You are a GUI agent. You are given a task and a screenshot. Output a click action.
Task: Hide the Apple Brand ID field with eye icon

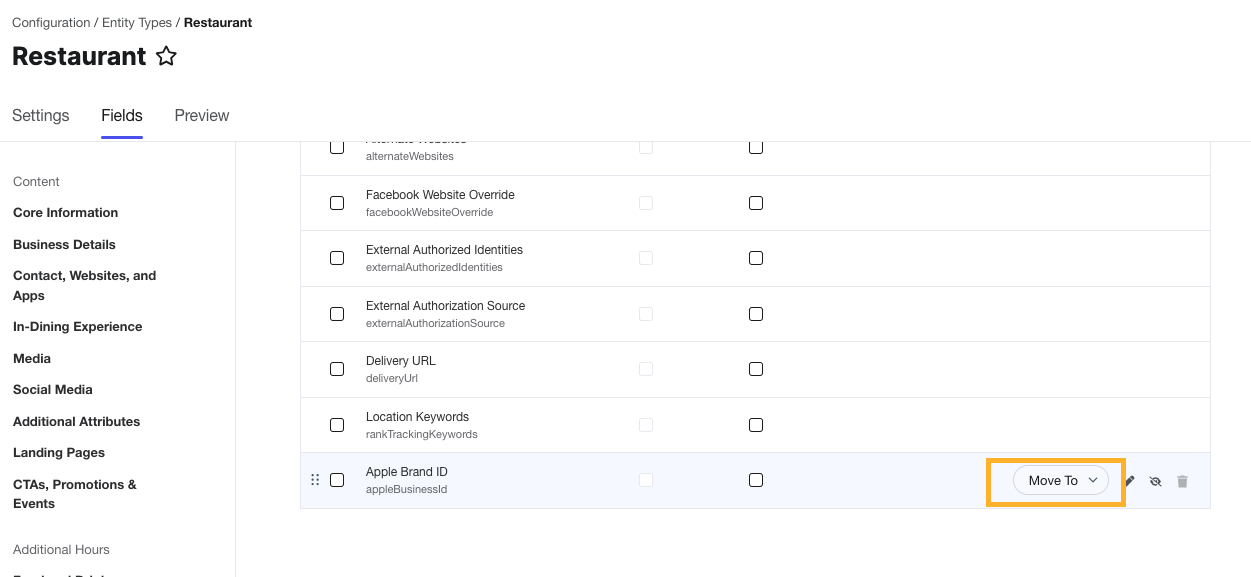pos(1155,481)
